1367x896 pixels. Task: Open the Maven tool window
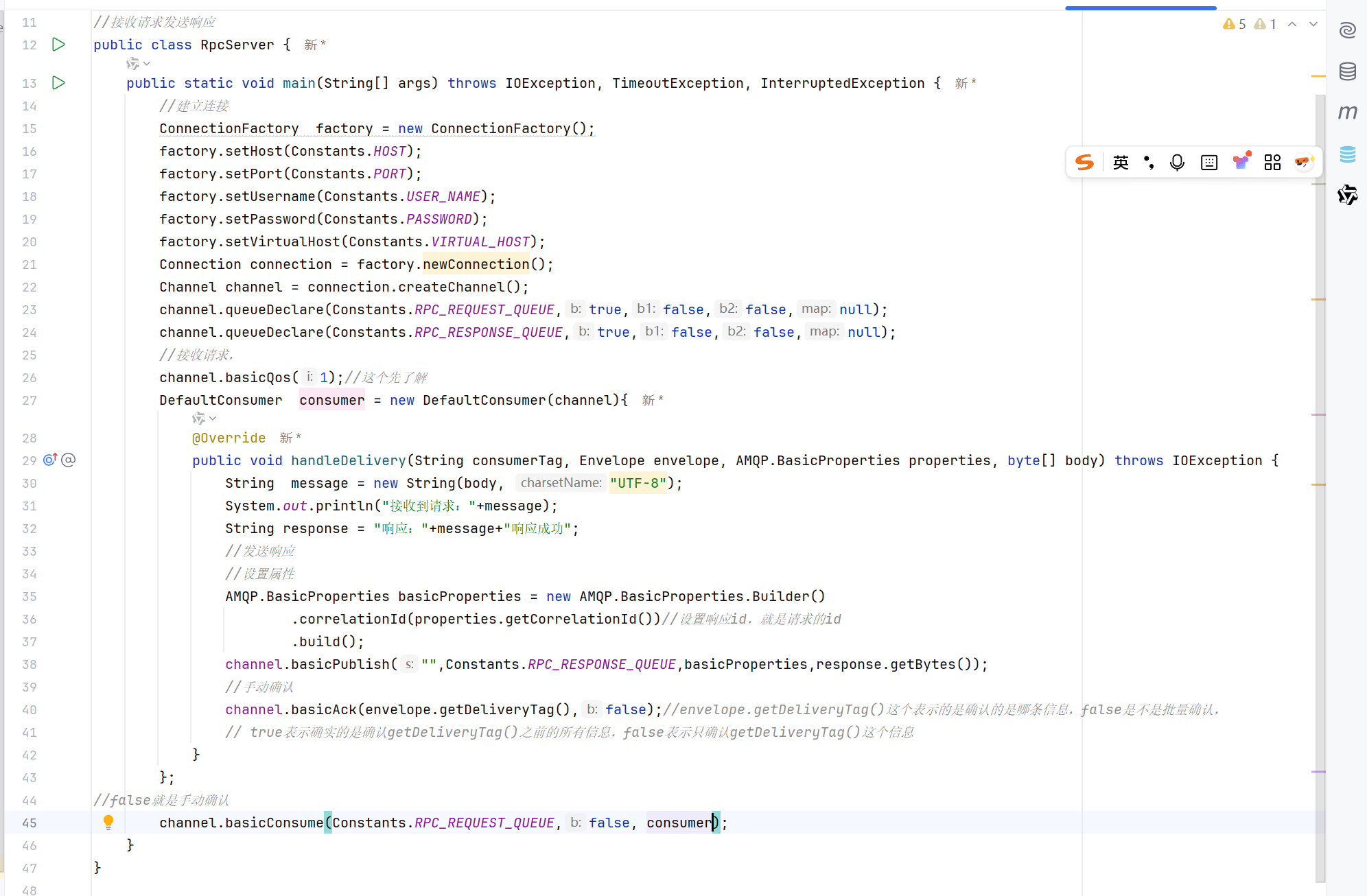[x=1347, y=112]
